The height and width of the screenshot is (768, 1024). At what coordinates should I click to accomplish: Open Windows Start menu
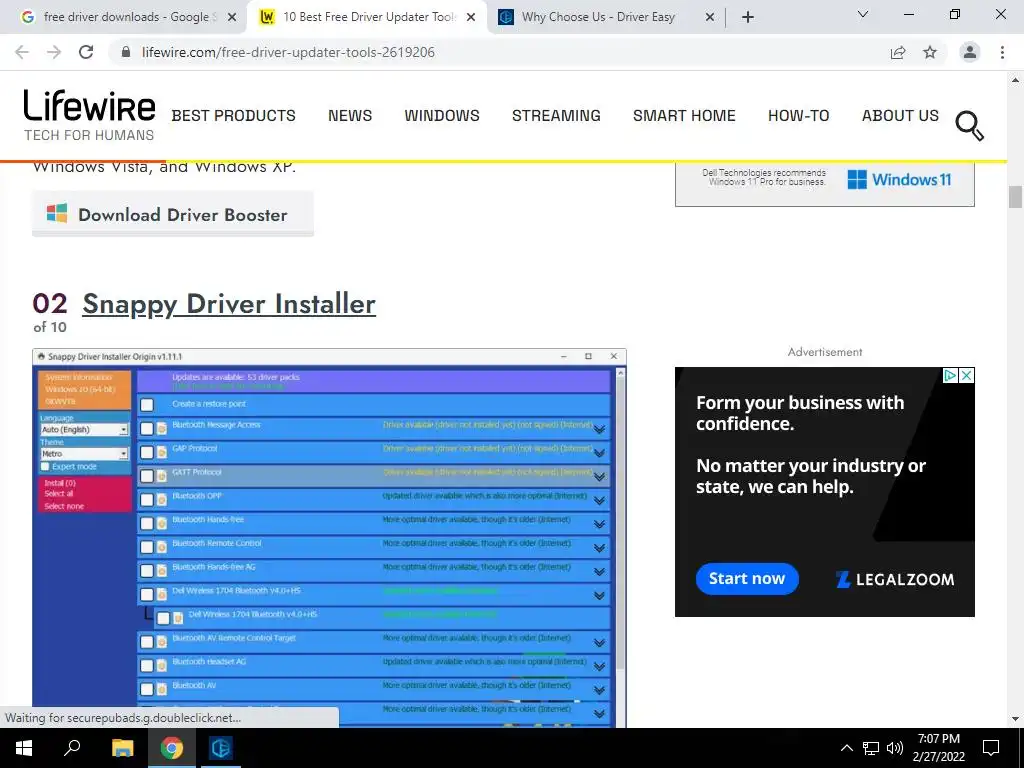(24, 748)
